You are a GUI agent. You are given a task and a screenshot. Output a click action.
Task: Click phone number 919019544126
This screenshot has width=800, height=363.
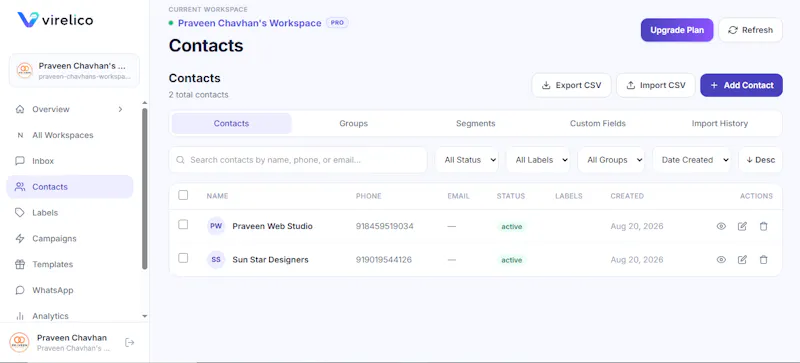point(384,260)
